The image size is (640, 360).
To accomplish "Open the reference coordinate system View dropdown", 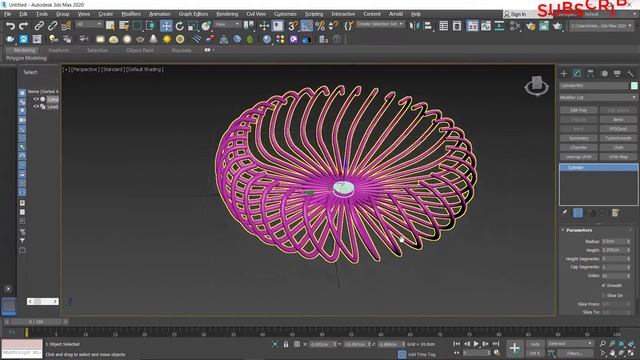I will coord(227,24).
